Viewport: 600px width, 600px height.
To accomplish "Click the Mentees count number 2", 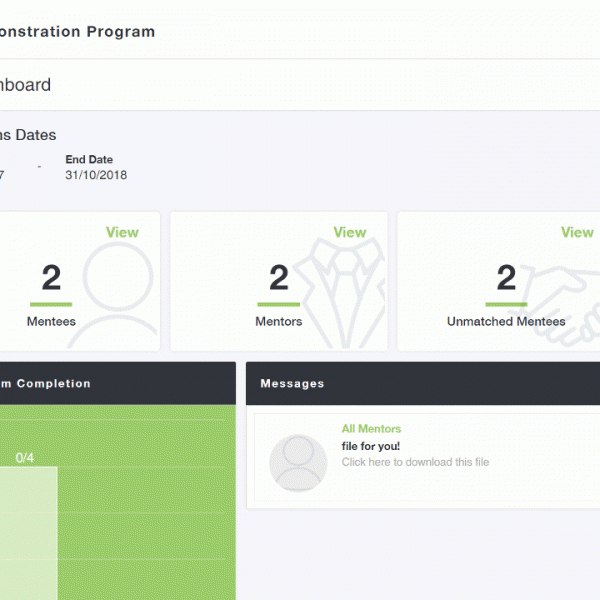I will [x=51, y=278].
